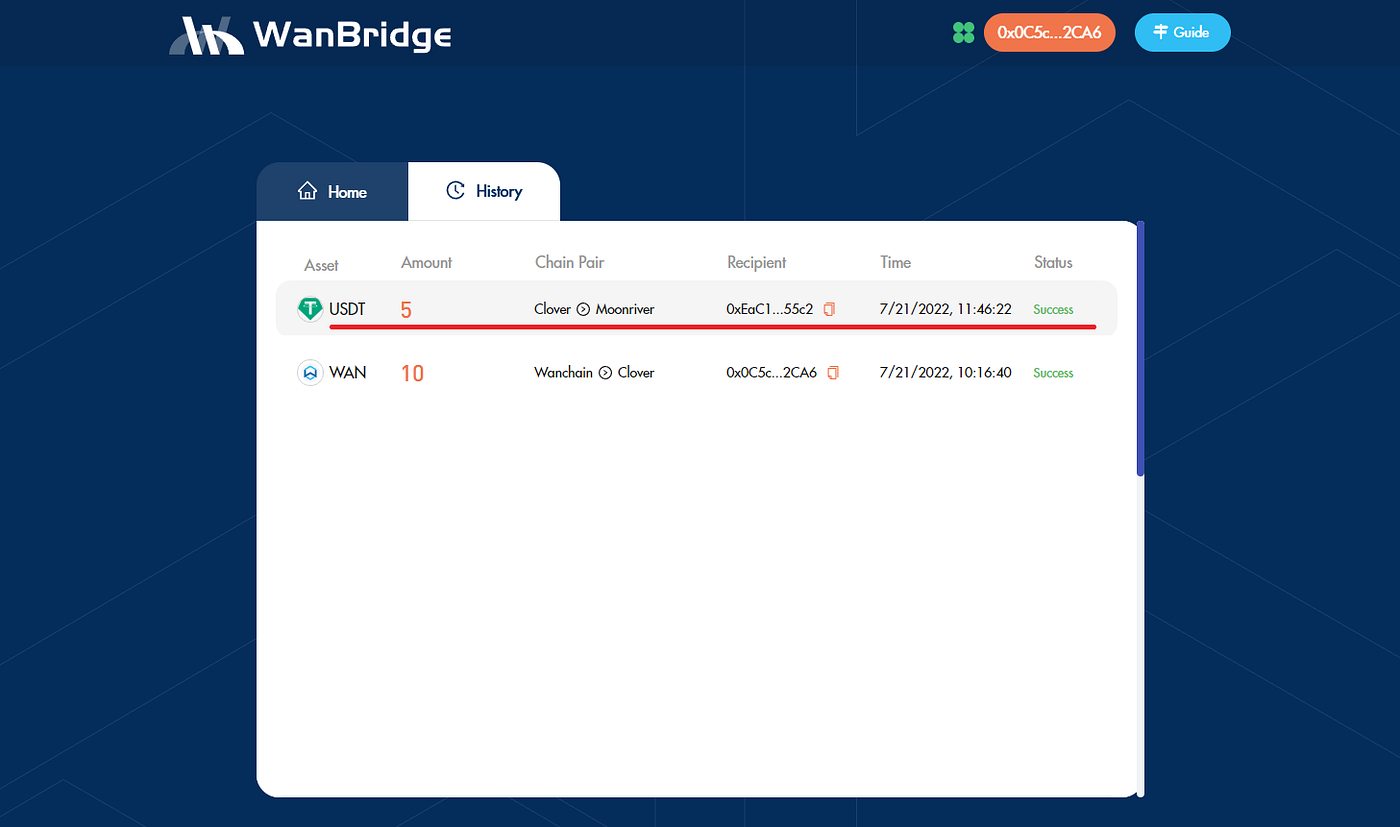Open the Guide button

tap(1182, 33)
